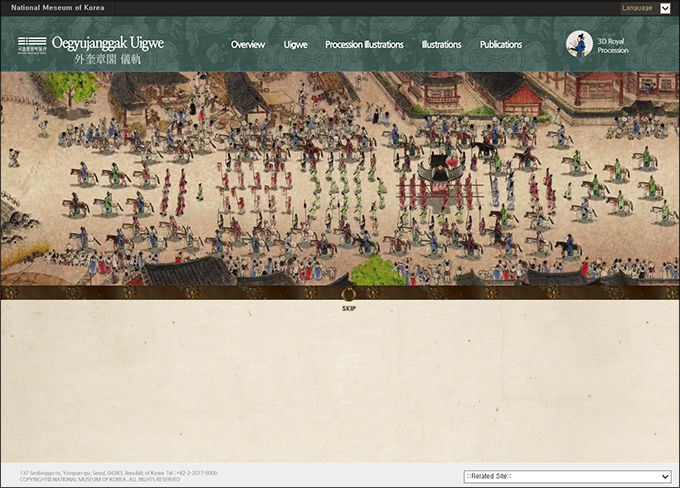Open the Publications menu item
This screenshot has height=488, width=680.
[x=501, y=45]
